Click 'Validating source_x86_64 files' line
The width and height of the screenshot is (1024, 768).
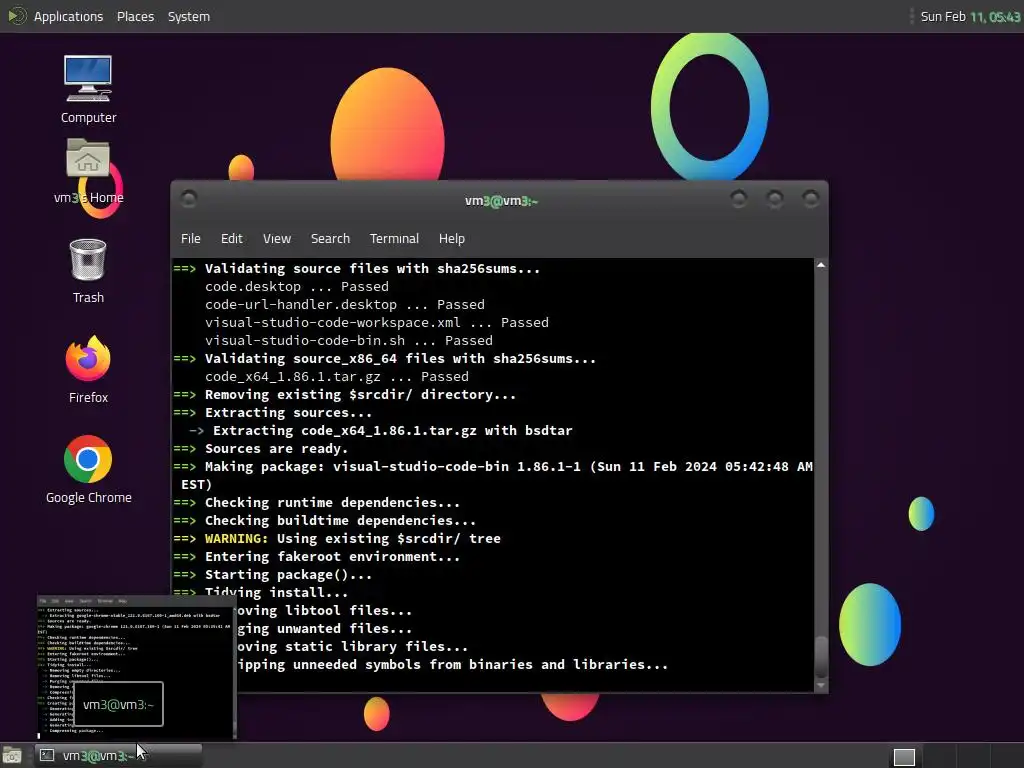pos(400,359)
